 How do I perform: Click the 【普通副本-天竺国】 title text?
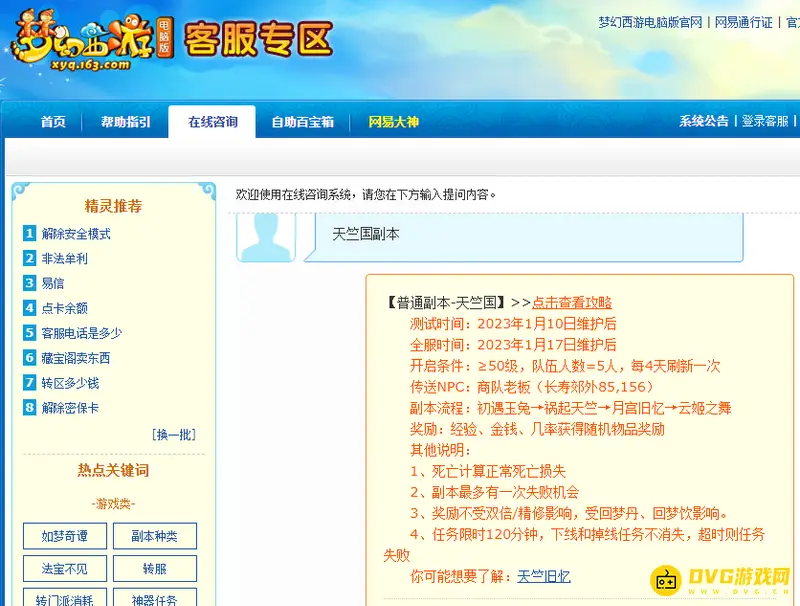pyautogui.click(x=444, y=302)
